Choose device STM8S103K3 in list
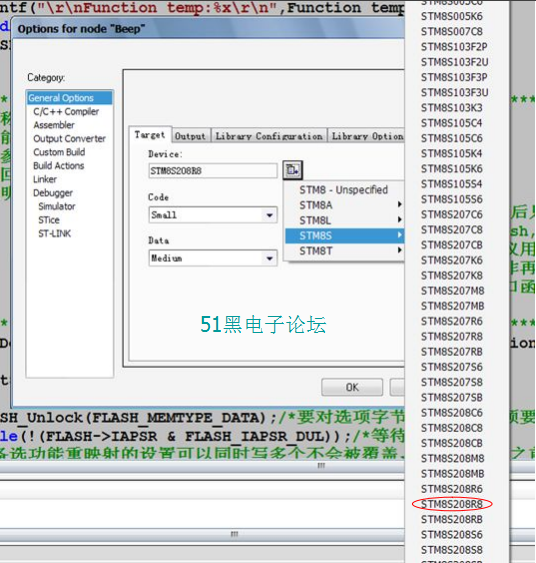 pyautogui.click(x=452, y=108)
